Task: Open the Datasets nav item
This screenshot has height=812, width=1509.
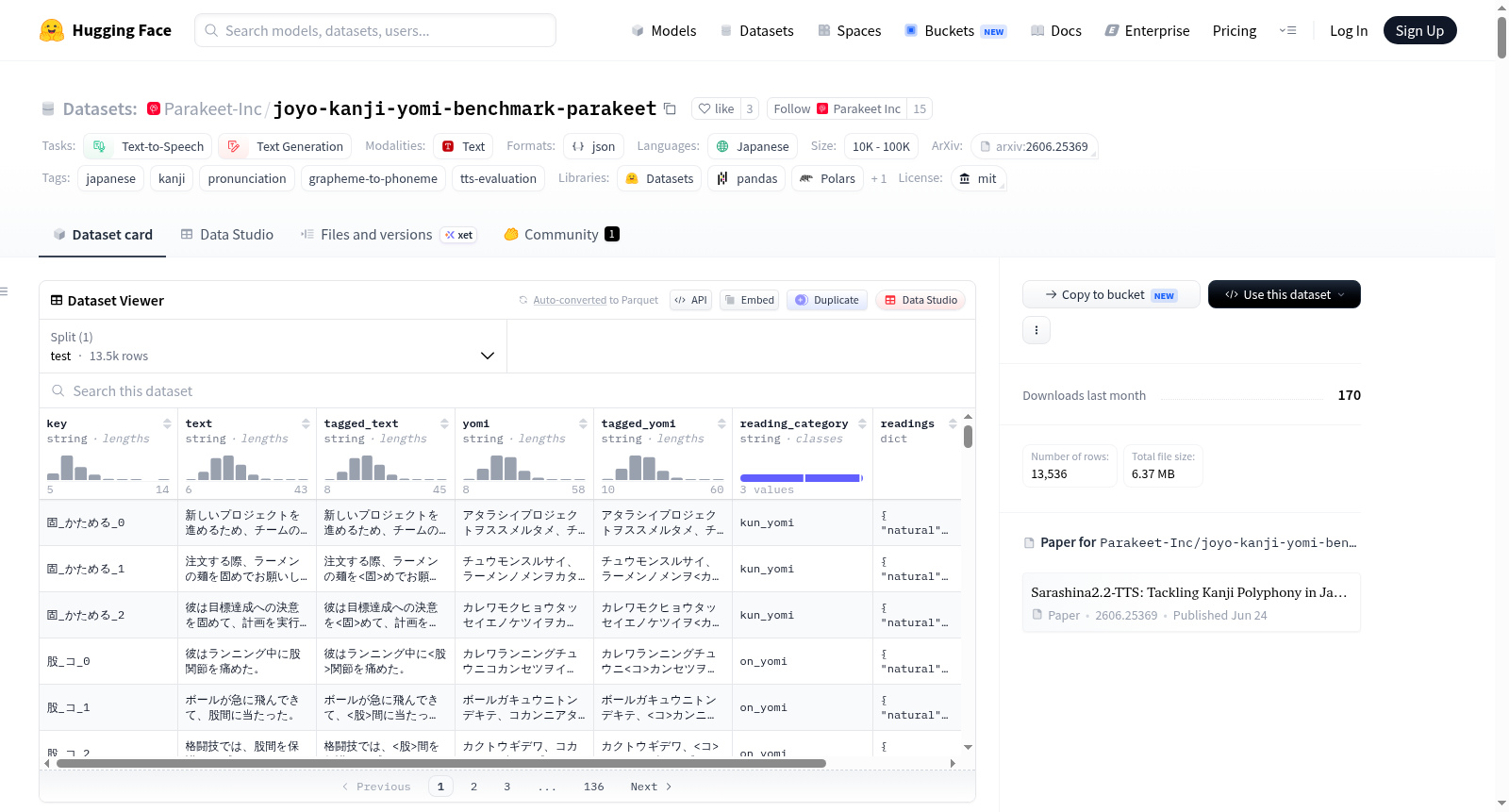Action: point(756,30)
